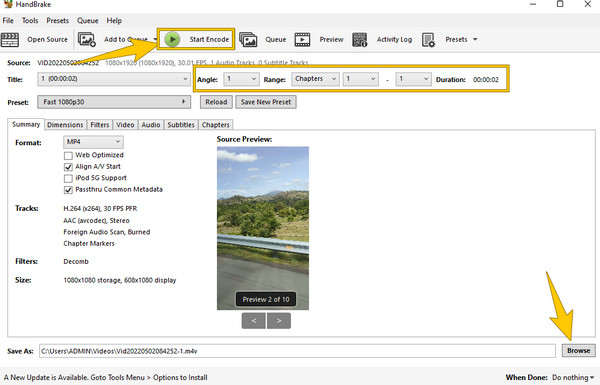The image size is (600, 385).
Task: Enable the Web Optimized checkbox
Action: (x=68, y=155)
